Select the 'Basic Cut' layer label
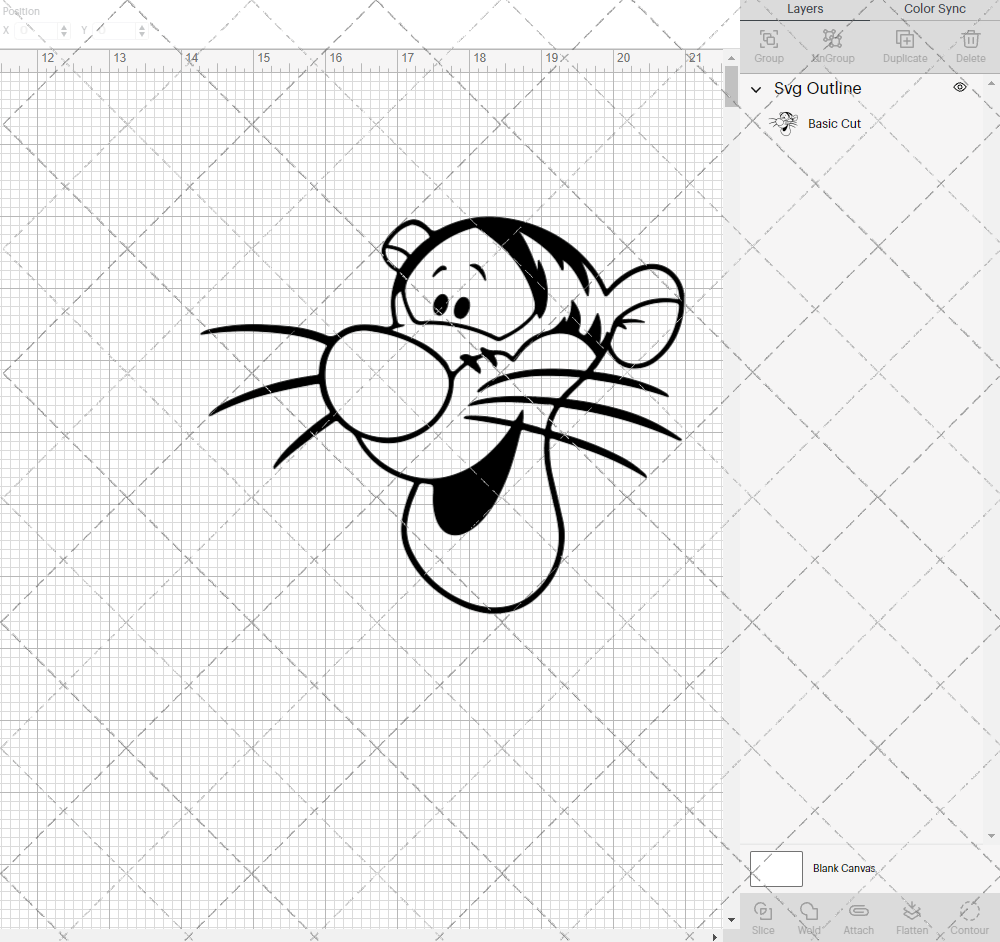 click(834, 124)
